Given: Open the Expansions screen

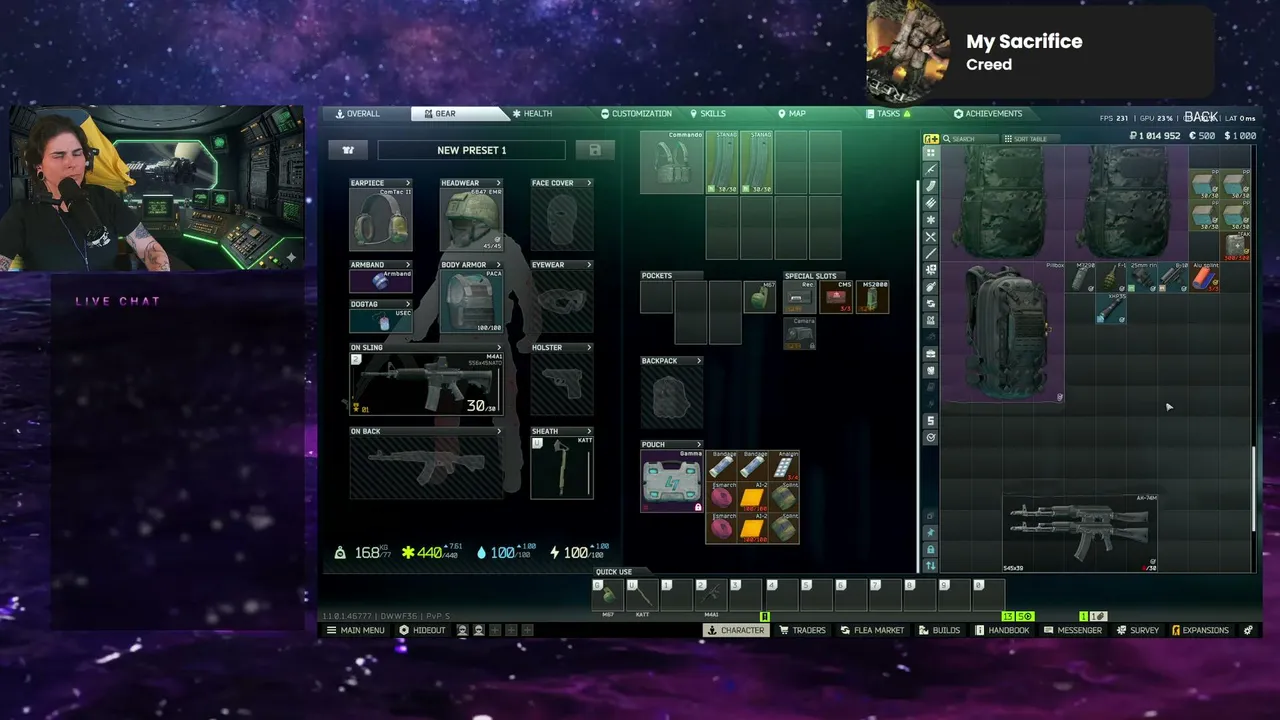Looking at the screenshot, I should [1199, 630].
